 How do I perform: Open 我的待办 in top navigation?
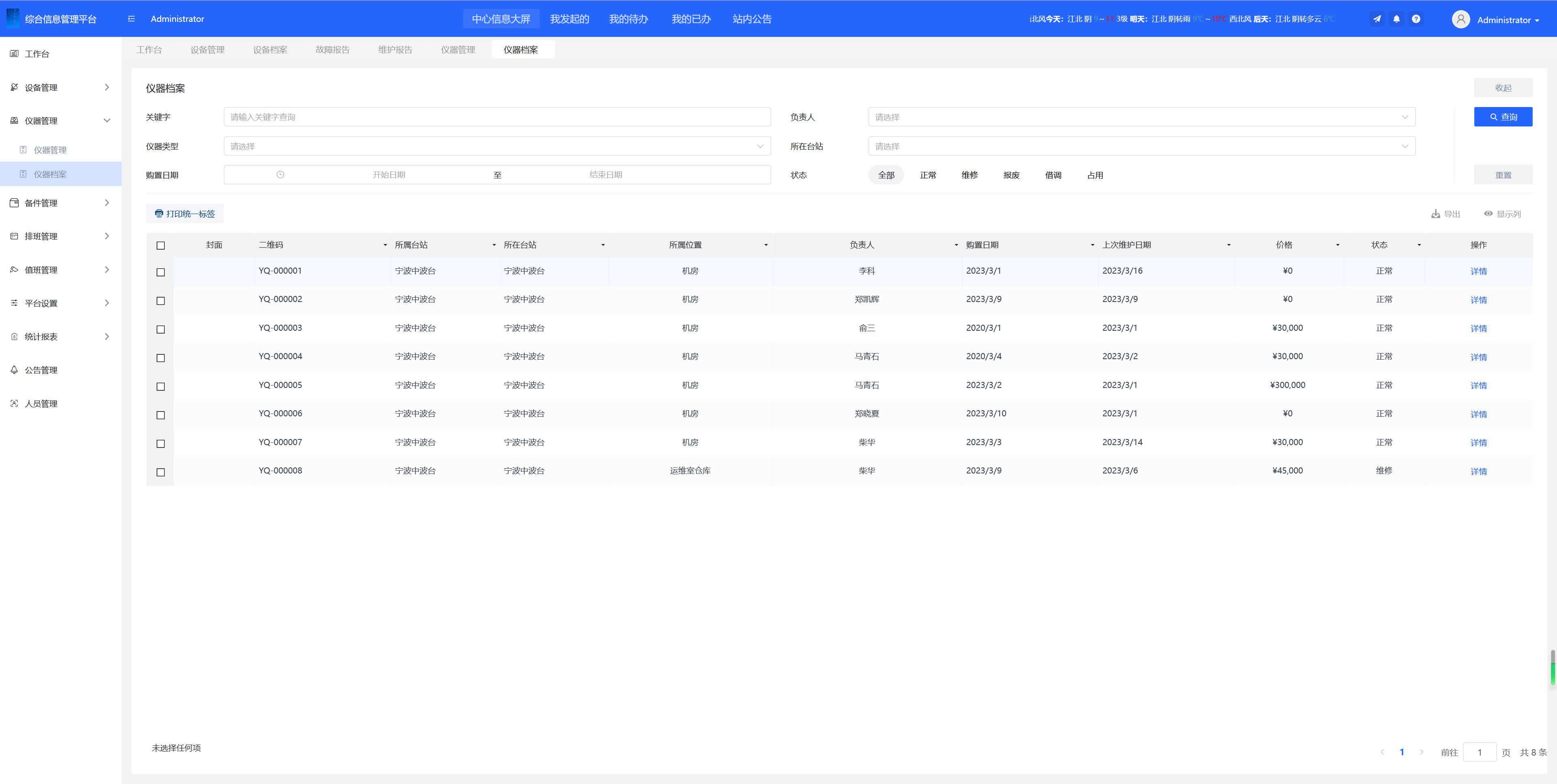(x=628, y=19)
